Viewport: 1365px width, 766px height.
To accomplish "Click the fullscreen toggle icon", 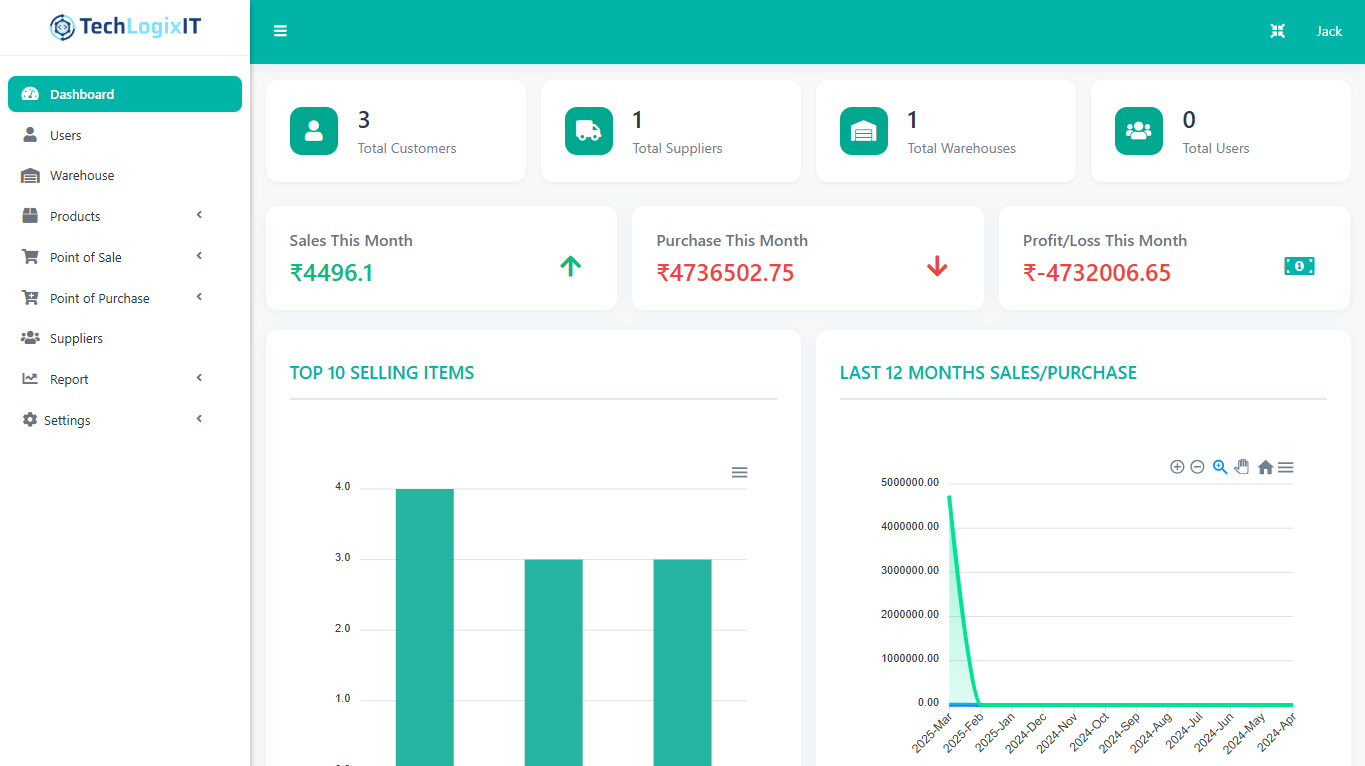I will pos(1277,31).
